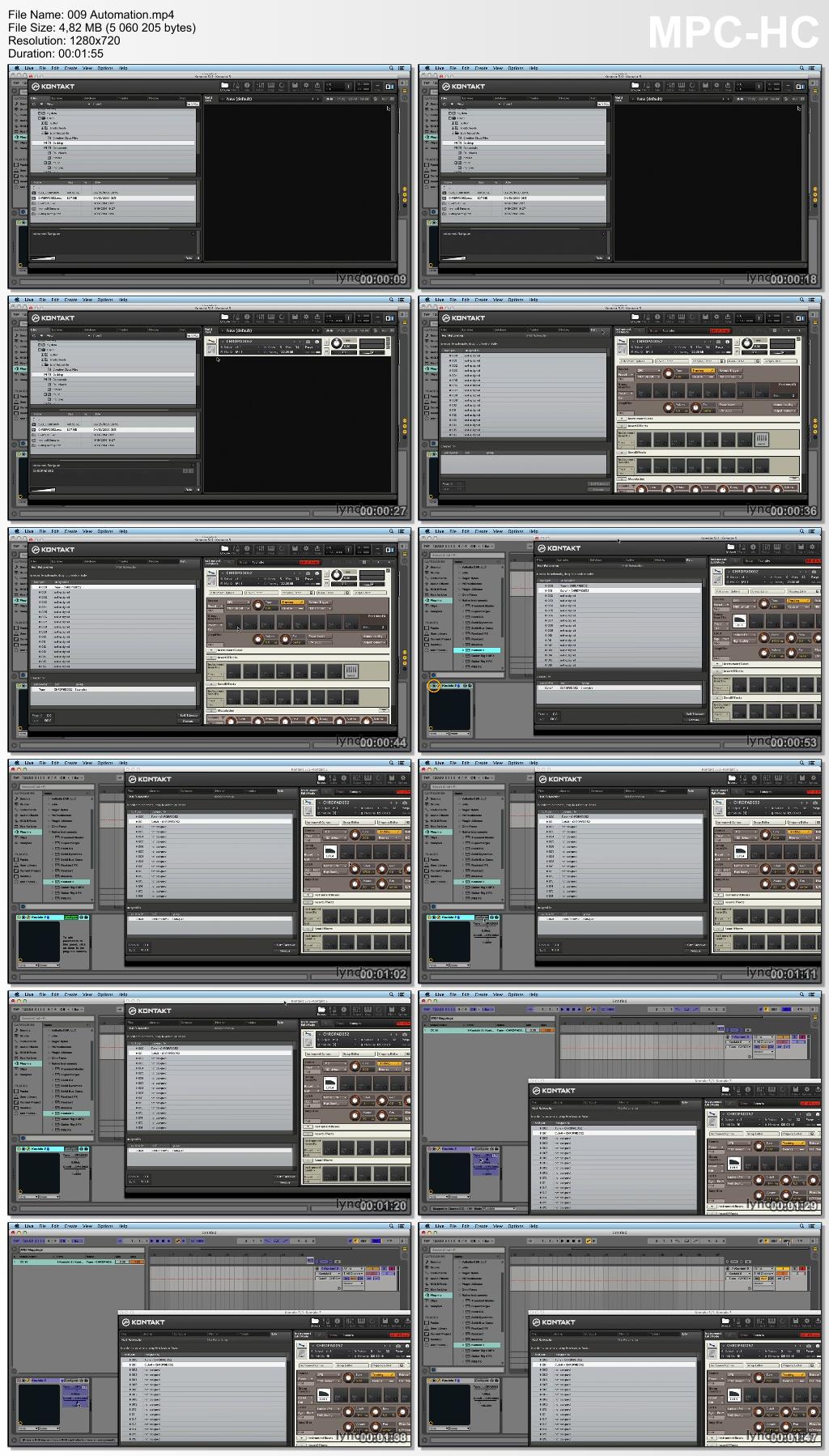
Task: Open the frame stamped 00:01:47
Action: 620,1335
